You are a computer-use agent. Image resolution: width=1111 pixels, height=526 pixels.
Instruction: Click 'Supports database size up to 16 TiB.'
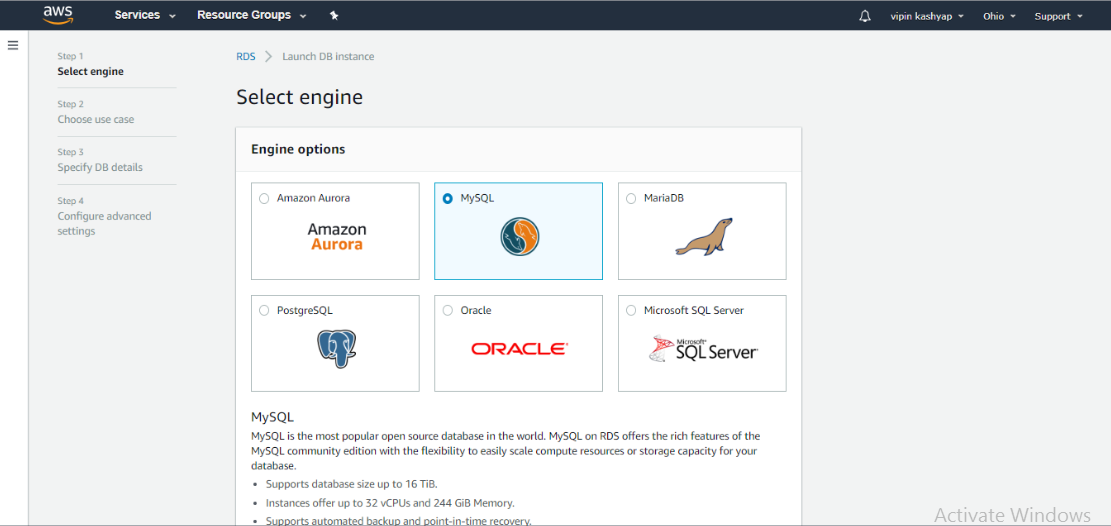click(352, 484)
